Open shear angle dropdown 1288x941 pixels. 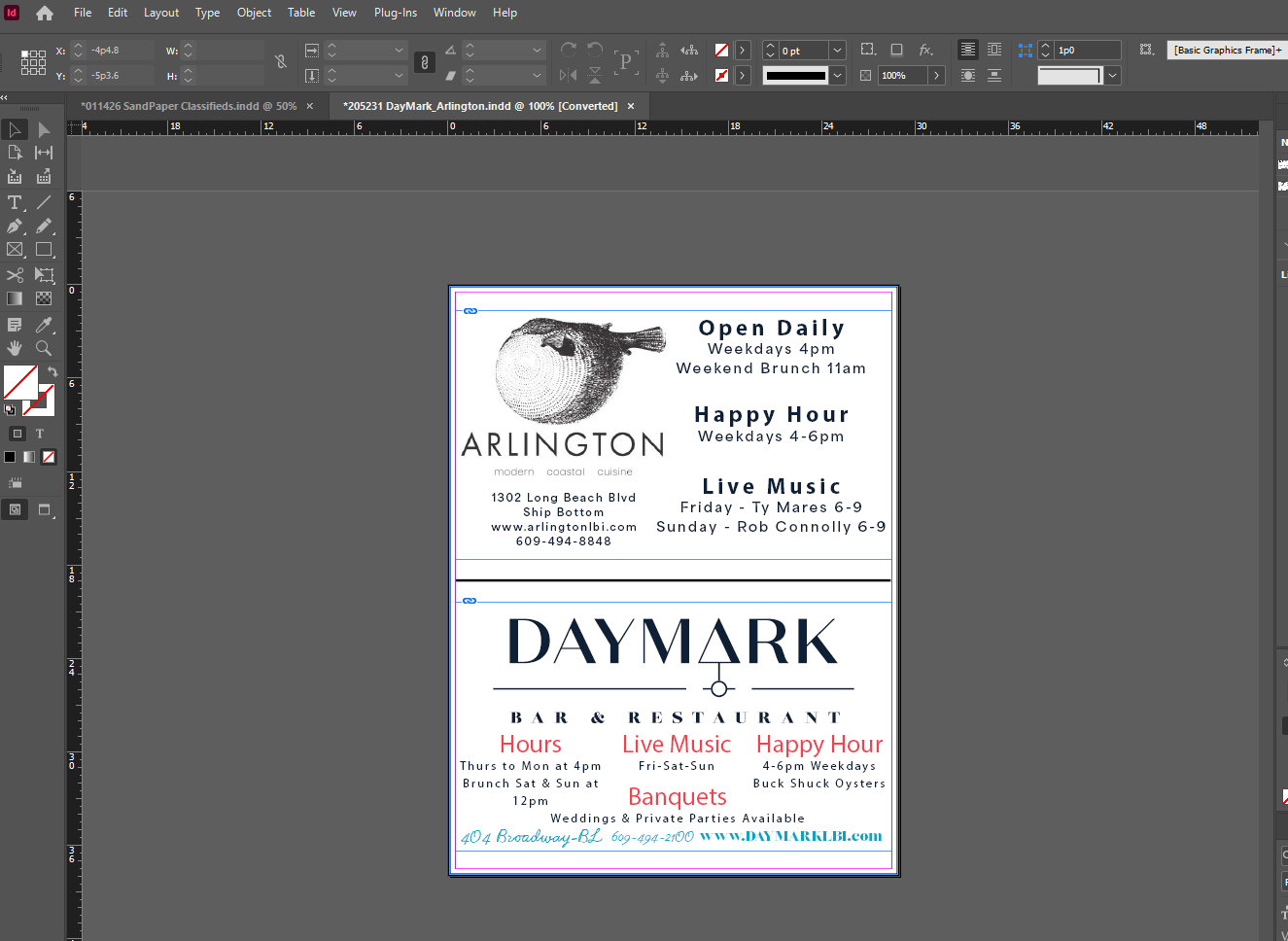point(537,75)
